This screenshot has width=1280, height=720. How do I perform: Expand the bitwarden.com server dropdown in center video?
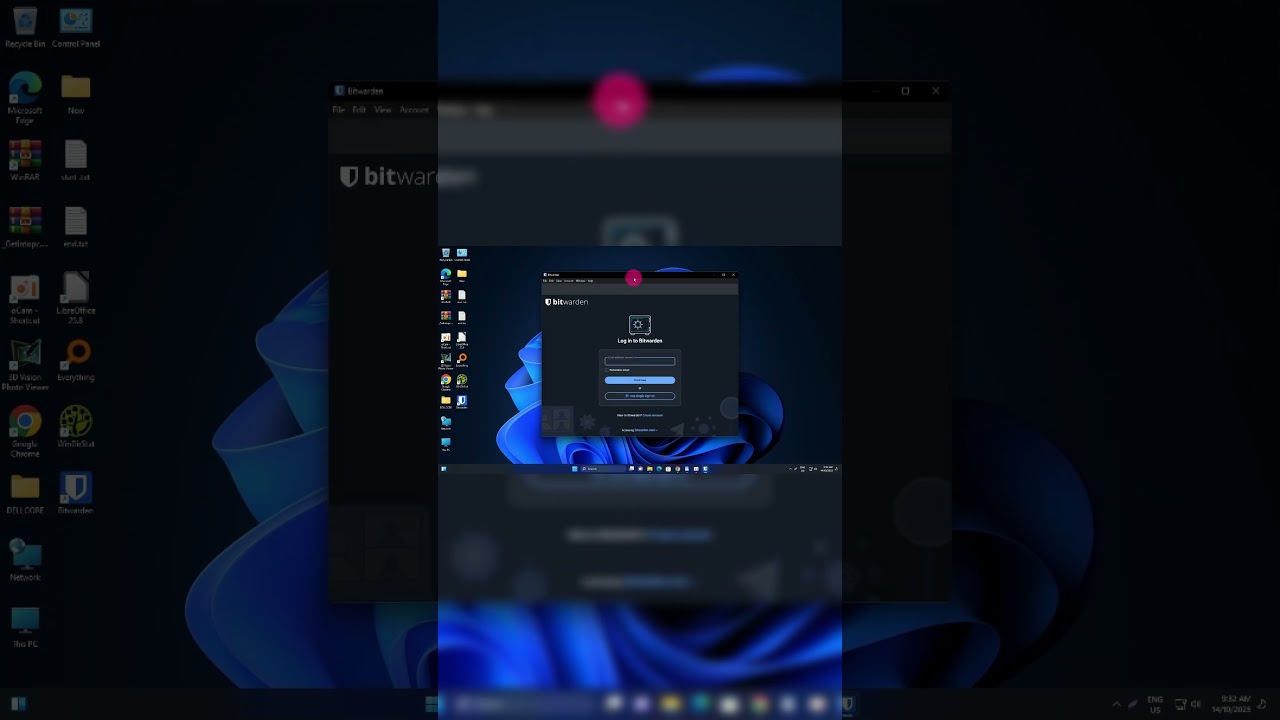click(646, 430)
